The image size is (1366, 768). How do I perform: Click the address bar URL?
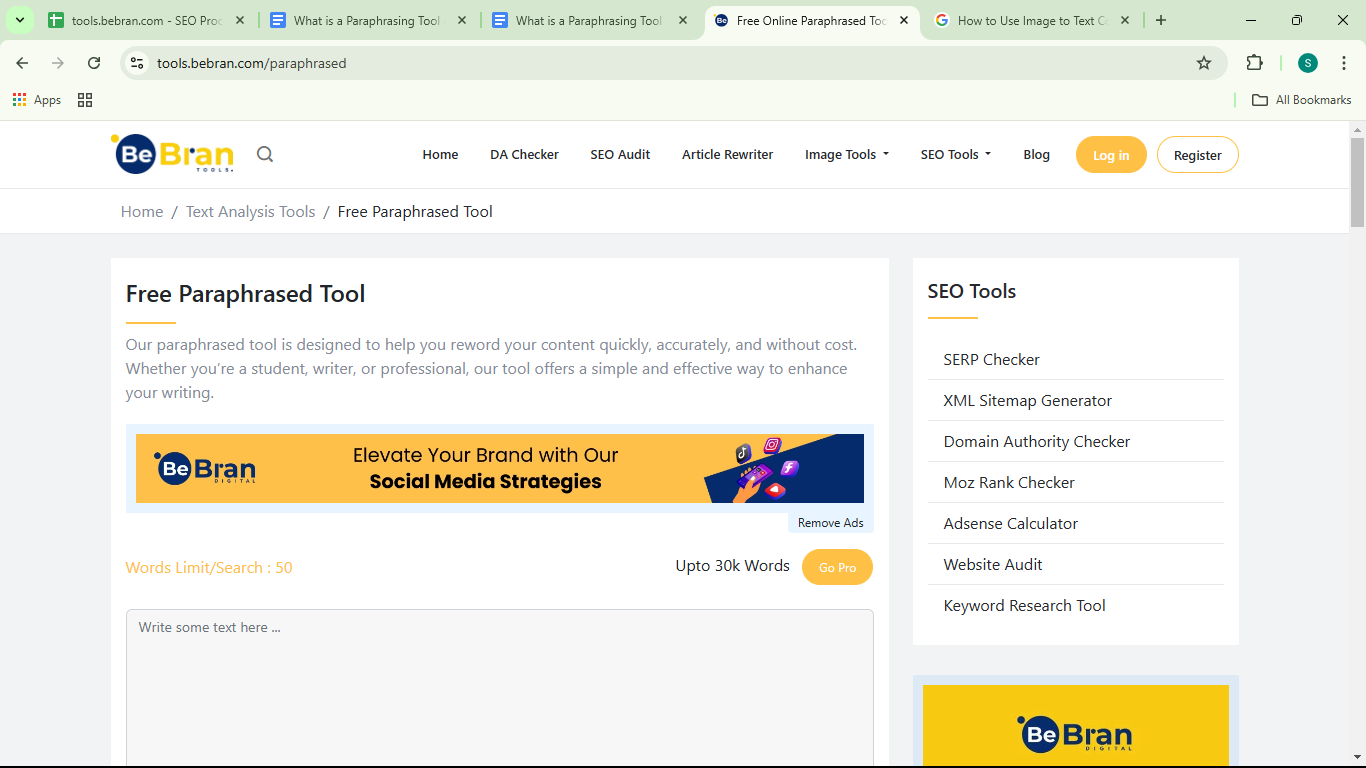point(252,63)
